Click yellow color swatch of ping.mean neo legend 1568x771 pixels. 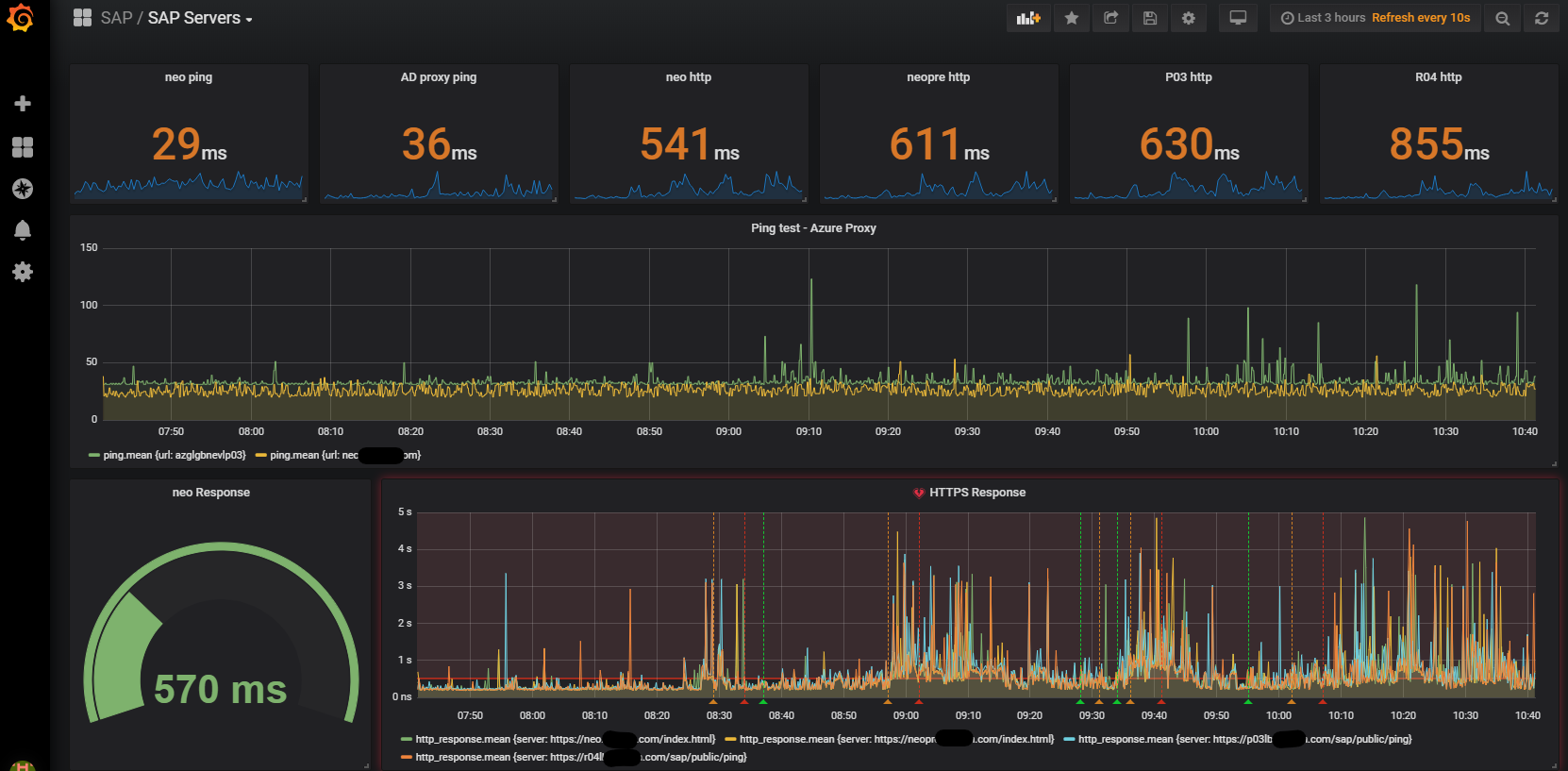[261, 455]
